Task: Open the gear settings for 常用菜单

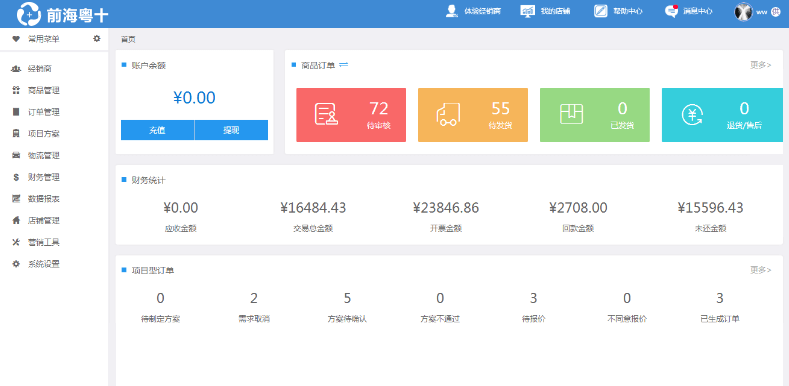Action: (x=97, y=38)
